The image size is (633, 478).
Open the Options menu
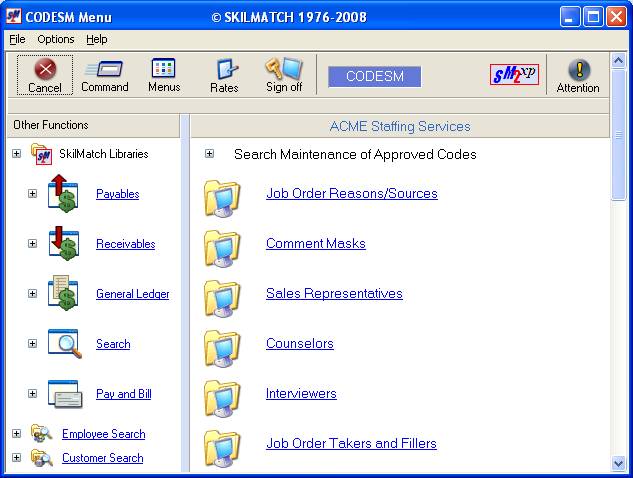coord(56,39)
